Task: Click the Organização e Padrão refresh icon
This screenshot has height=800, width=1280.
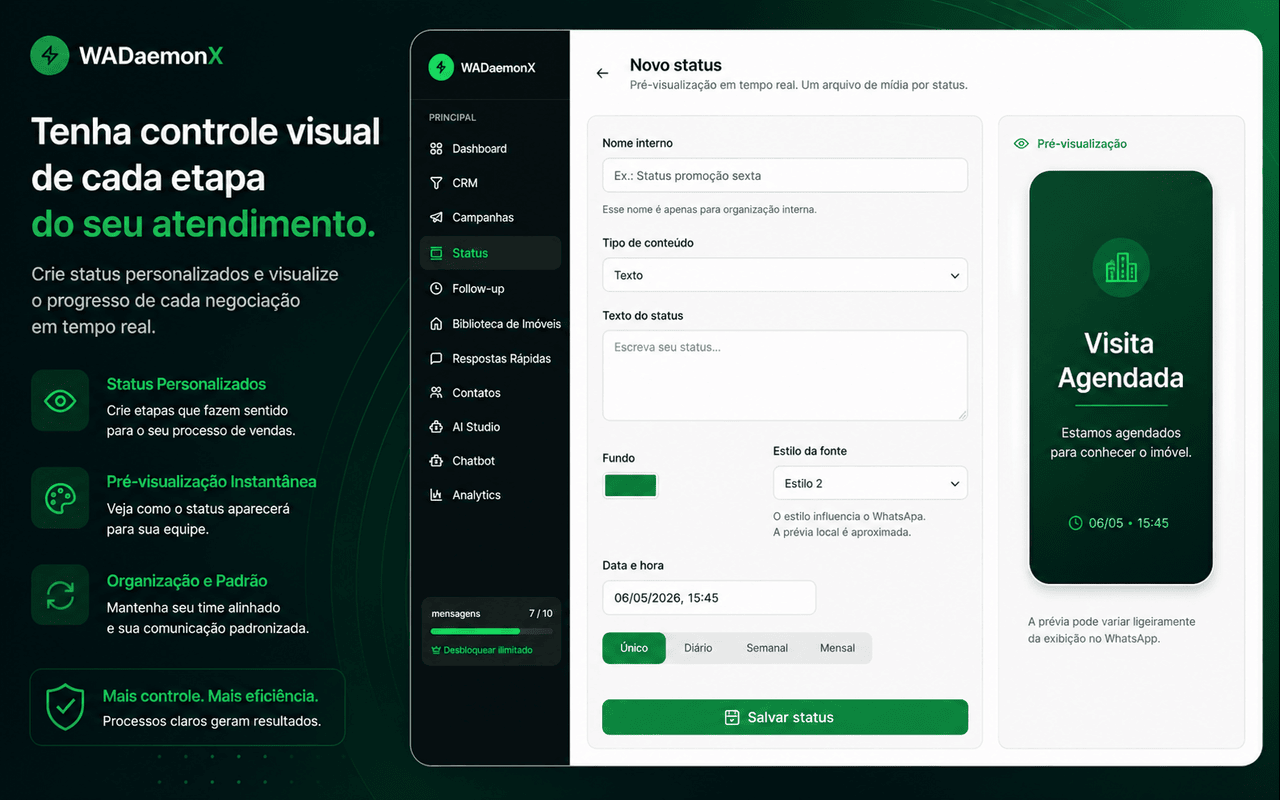Action: (x=60, y=595)
